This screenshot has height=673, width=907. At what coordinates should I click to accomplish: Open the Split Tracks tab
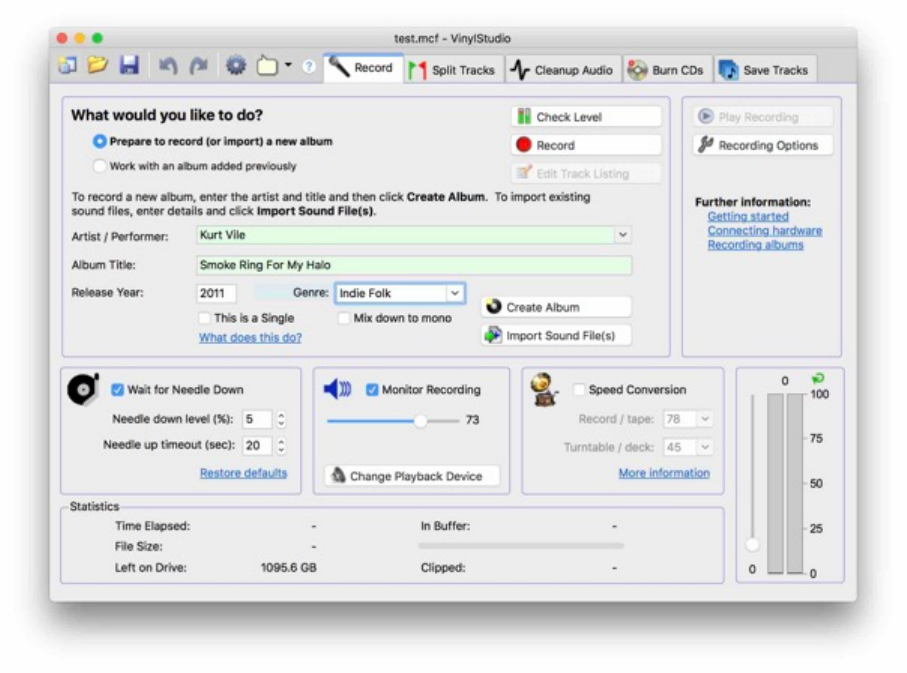pos(453,70)
